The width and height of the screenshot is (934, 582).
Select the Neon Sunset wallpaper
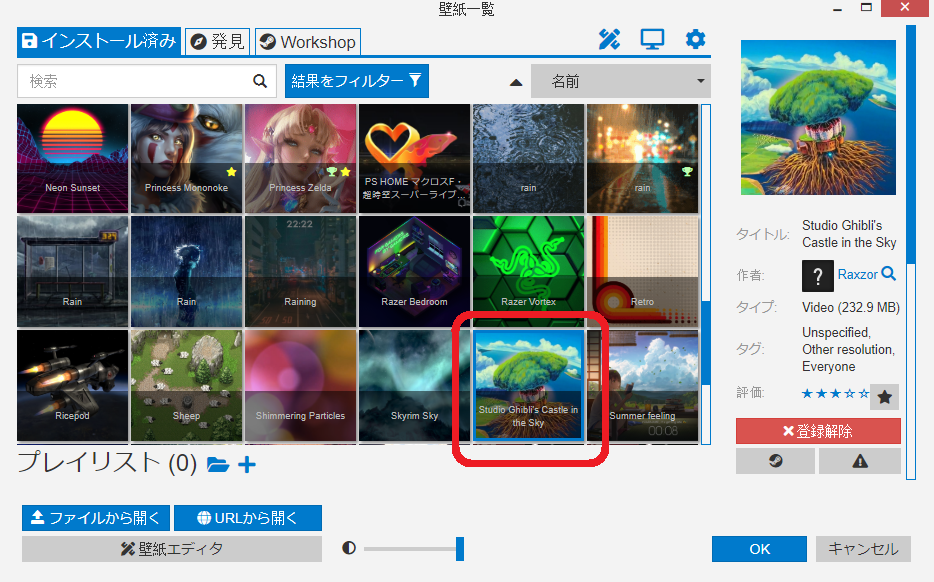[x=73, y=158]
